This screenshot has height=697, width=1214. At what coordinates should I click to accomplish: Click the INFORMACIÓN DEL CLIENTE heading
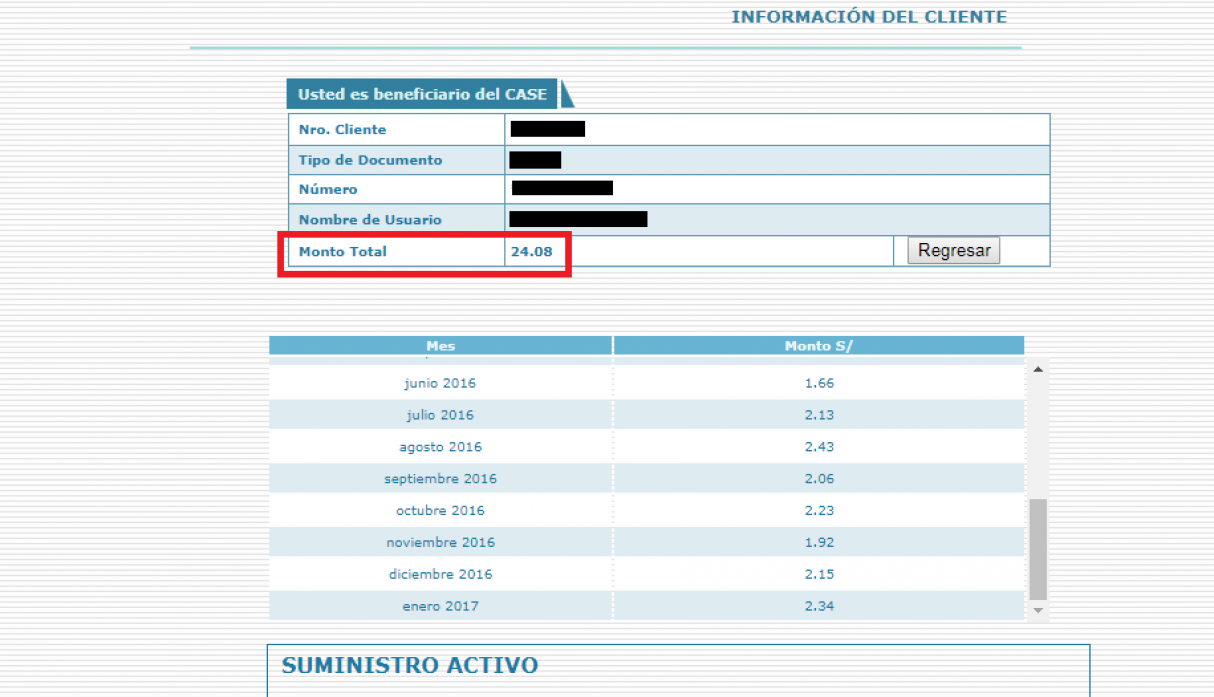869,17
